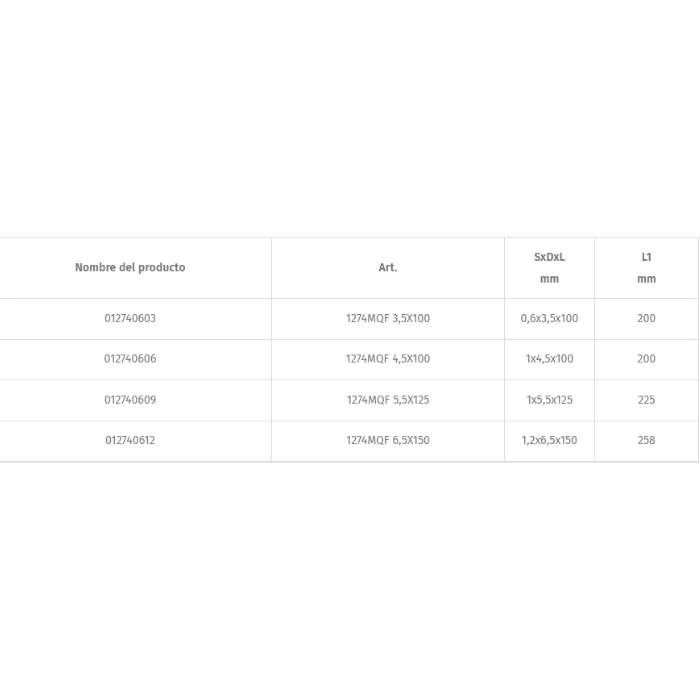Click article 1274MQF 5,5X125
Image resolution: width=700 pixels, height=700 pixels.
tap(388, 400)
